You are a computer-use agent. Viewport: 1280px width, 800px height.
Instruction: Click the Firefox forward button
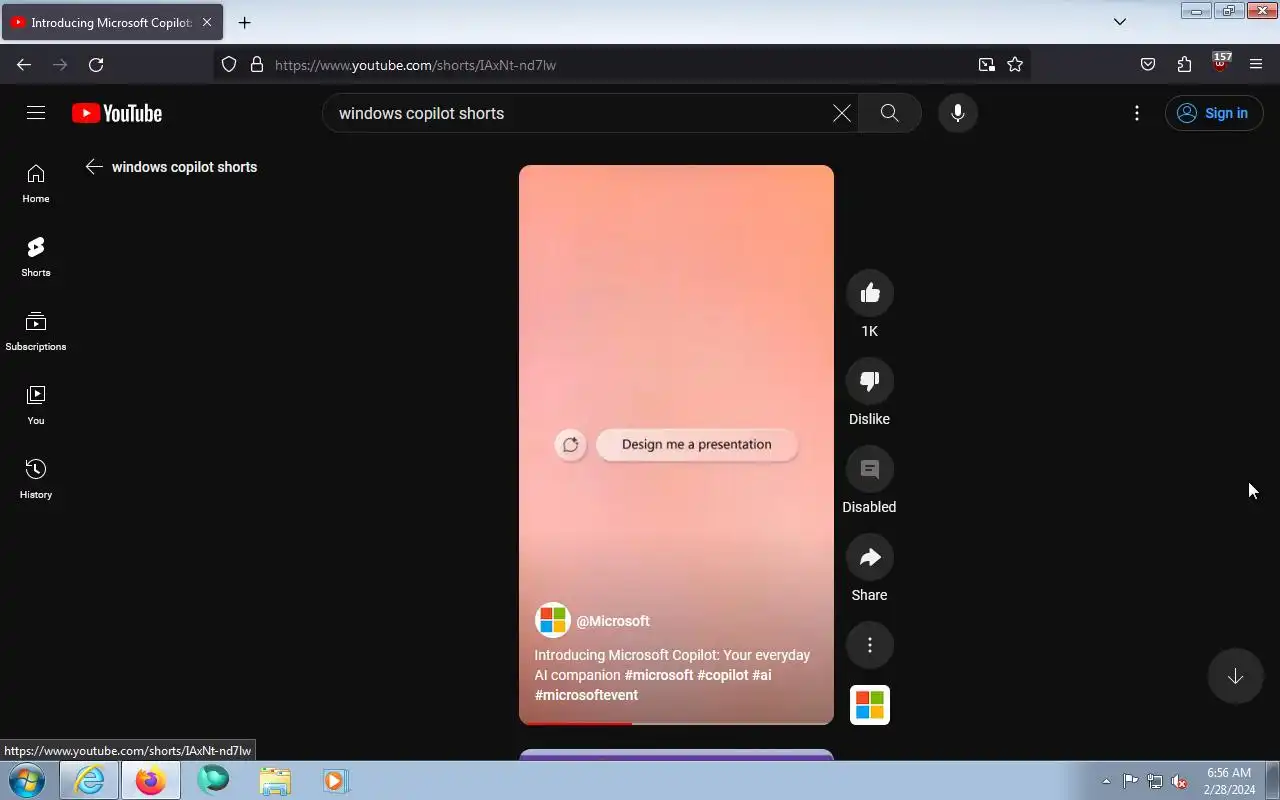tap(60, 64)
